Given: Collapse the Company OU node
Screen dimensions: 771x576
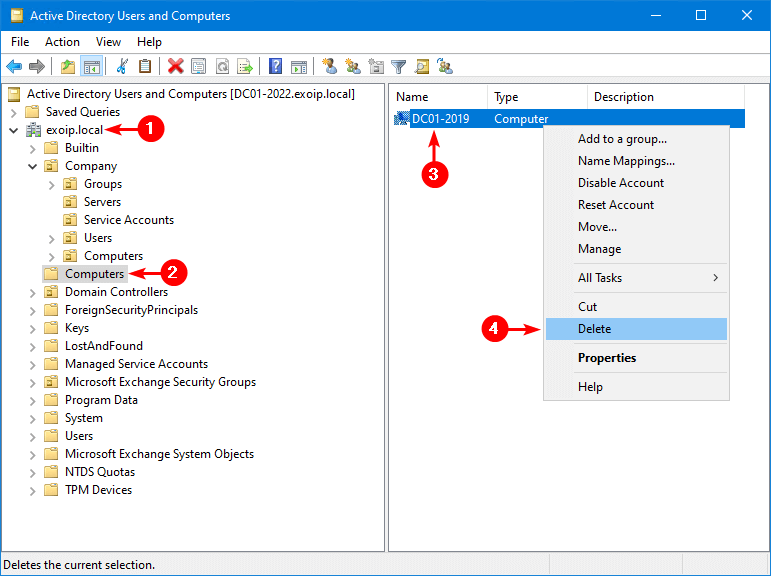Looking at the screenshot, I should [x=32, y=166].
